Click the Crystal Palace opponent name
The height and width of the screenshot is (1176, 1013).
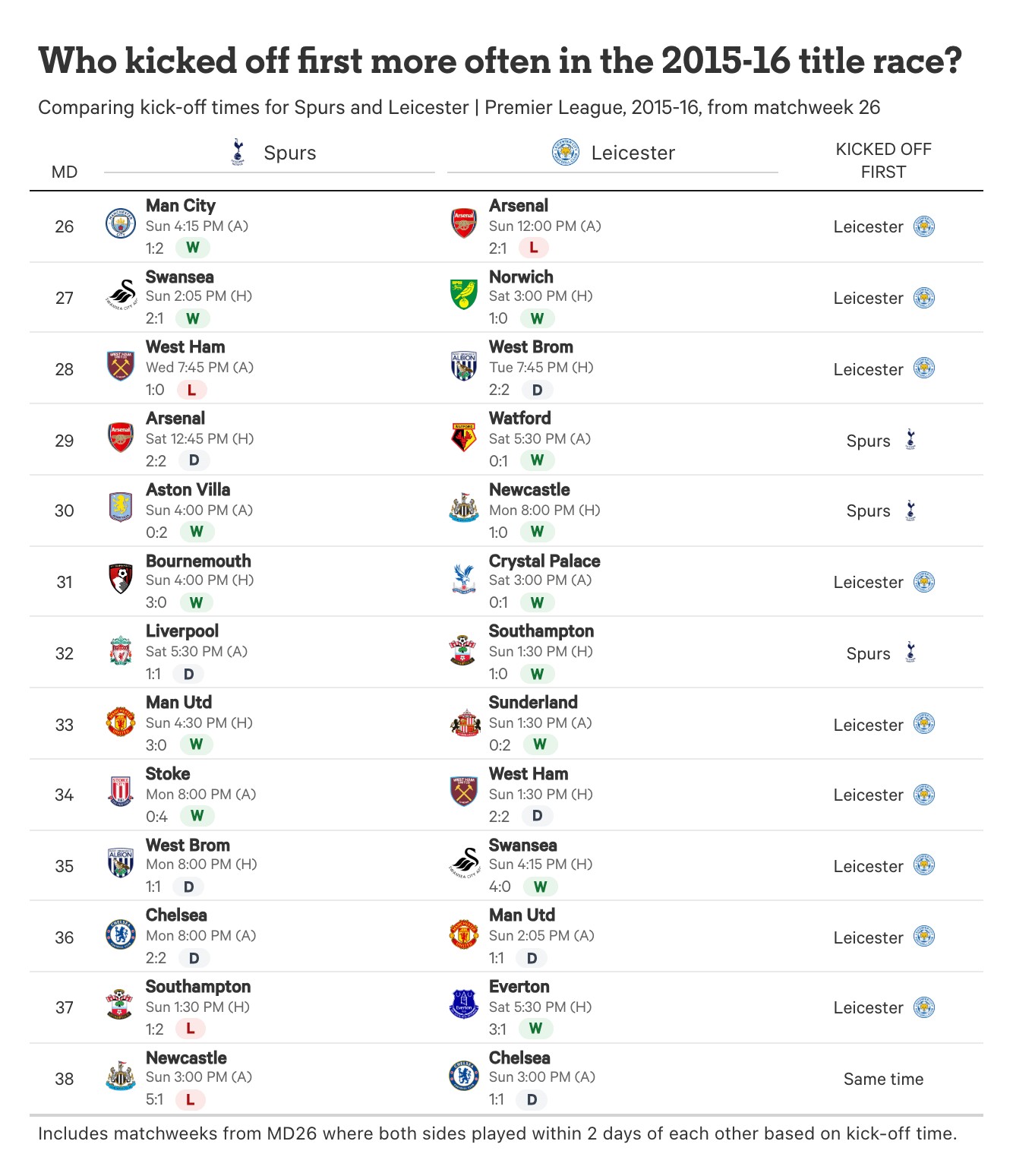coord(544,561)
